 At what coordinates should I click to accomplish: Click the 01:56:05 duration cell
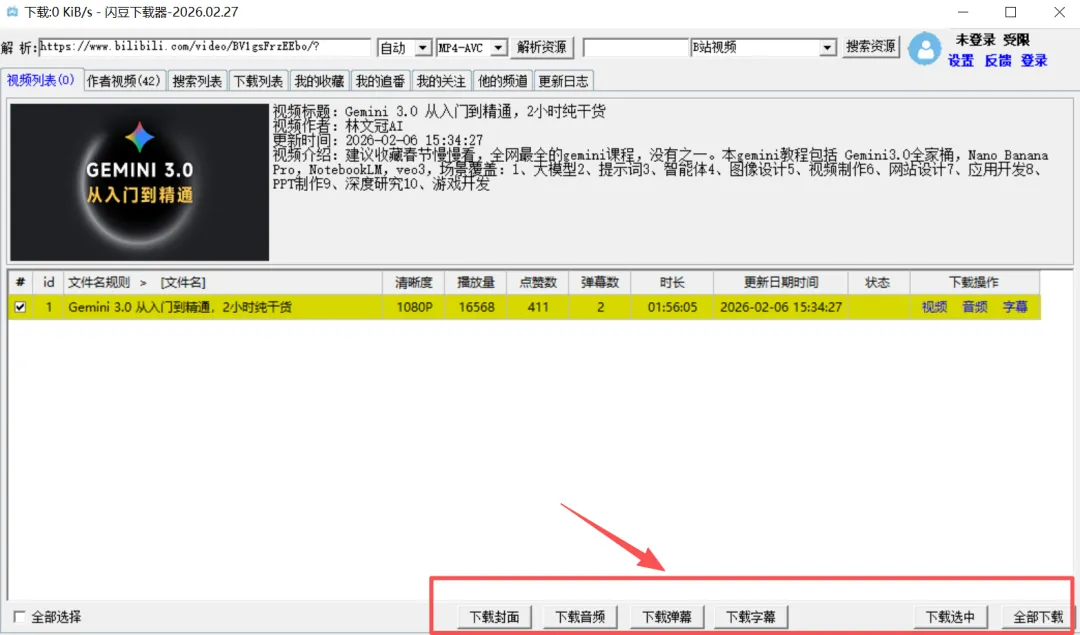coord(672,307)
